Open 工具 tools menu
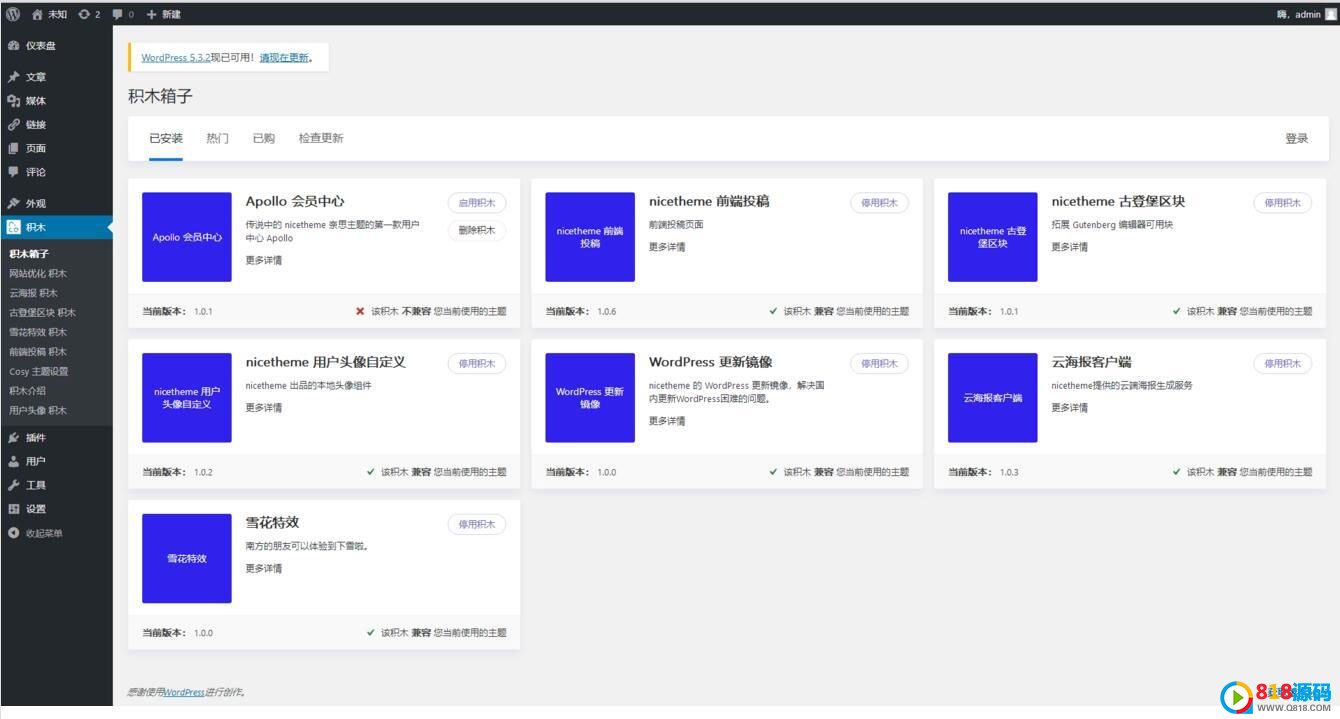 click(56, 485)
